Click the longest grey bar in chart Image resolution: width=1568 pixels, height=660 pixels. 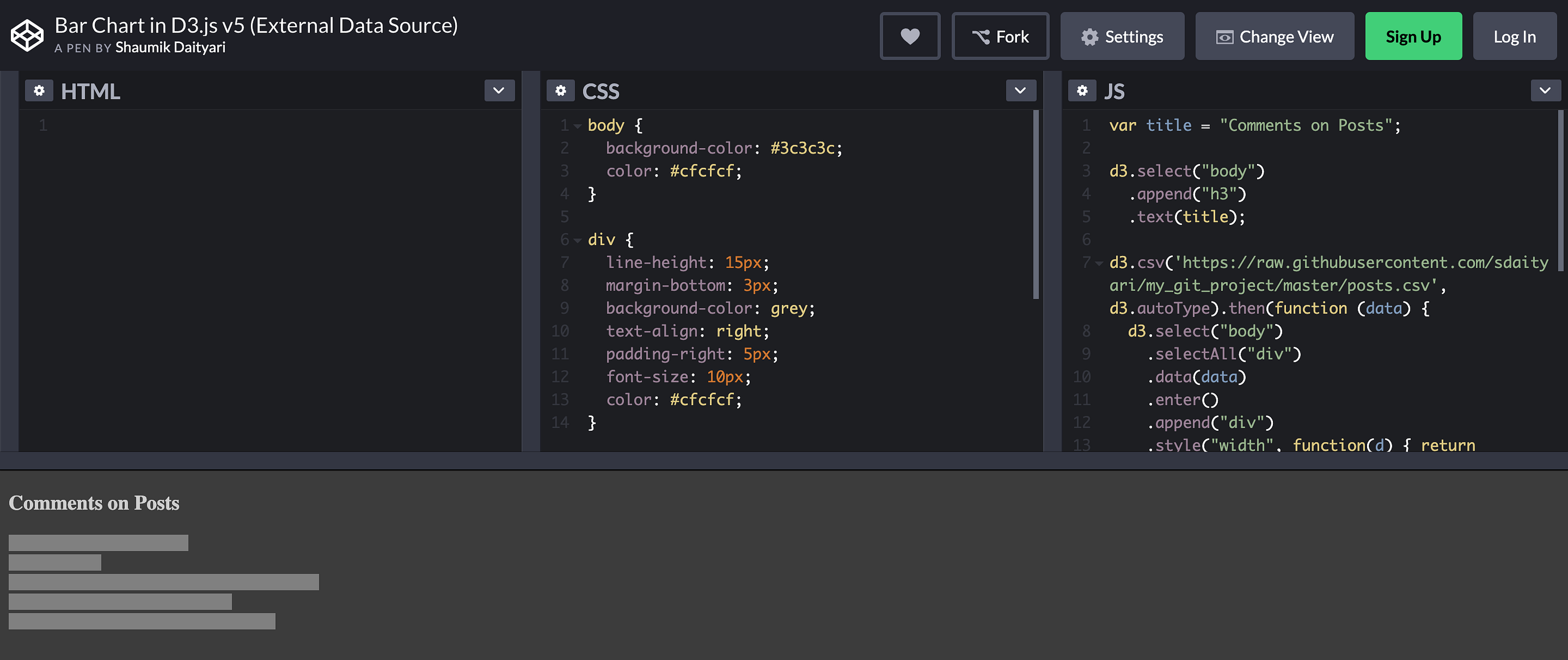coord(163,582)
